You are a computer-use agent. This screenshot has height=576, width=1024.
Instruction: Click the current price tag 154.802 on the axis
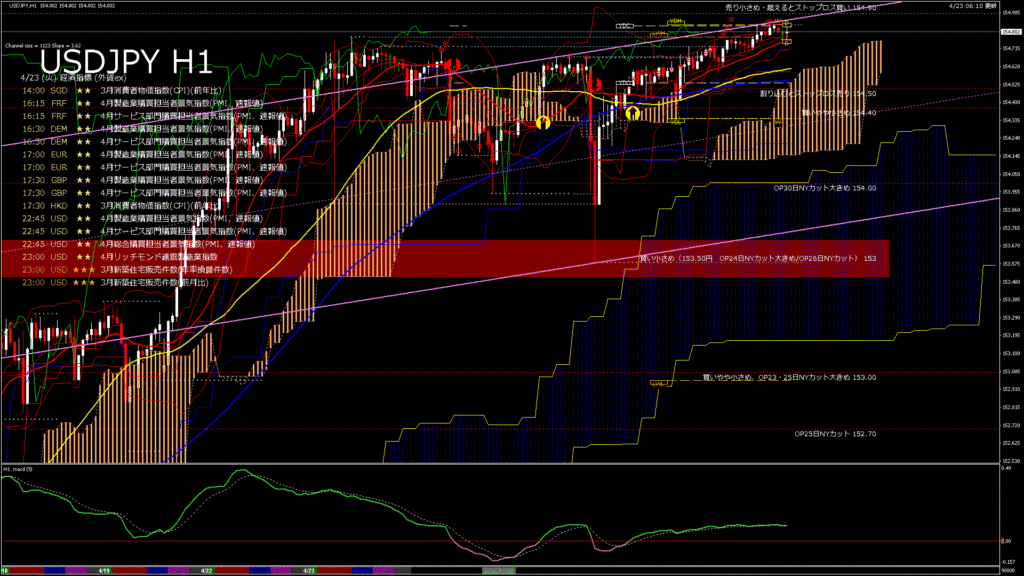click(x=1009, y=33)
